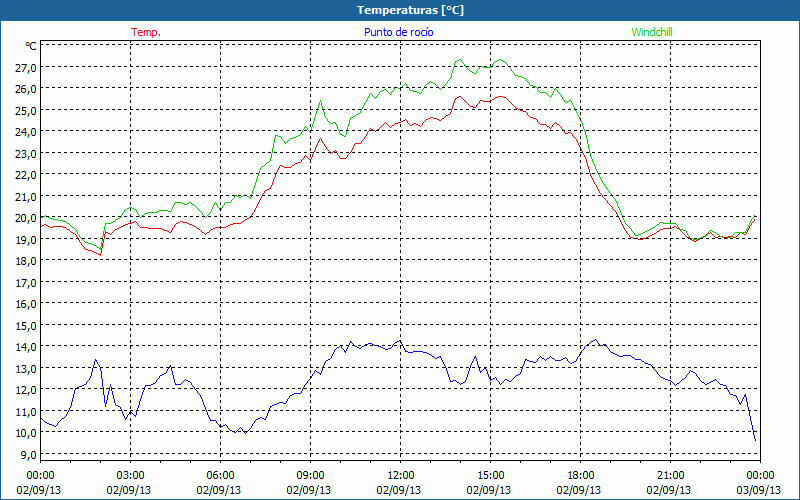Click the 20,0 y-axis value
The height and width of the screenshot is (500, 800).
click(27, 218)
